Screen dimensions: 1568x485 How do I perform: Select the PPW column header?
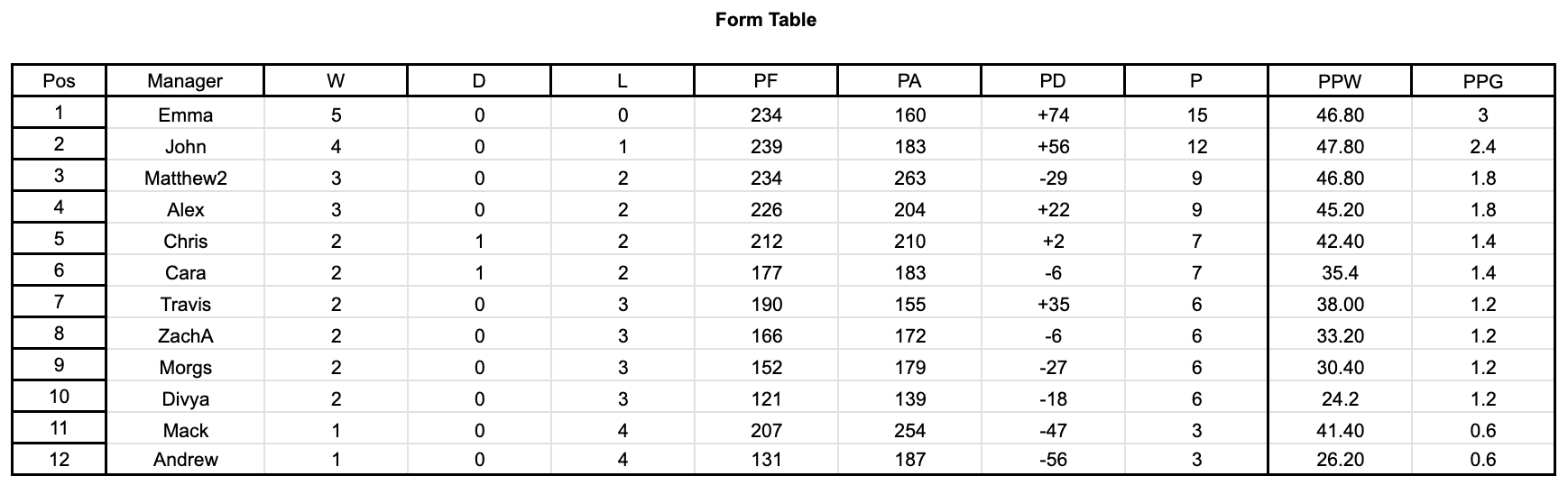tap(1340, 81)
